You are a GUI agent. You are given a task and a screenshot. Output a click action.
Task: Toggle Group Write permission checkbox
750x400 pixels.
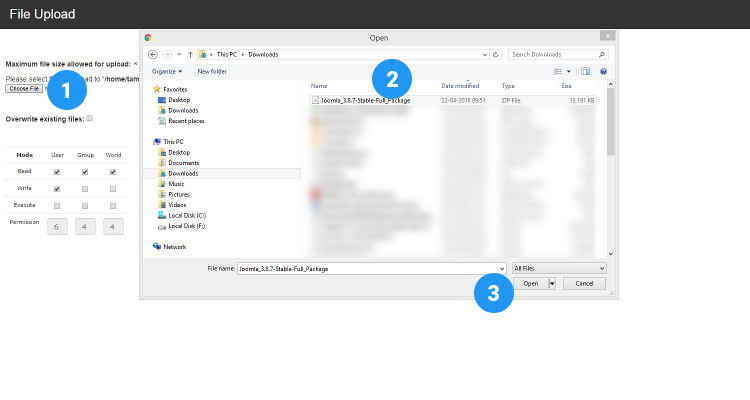85,189
